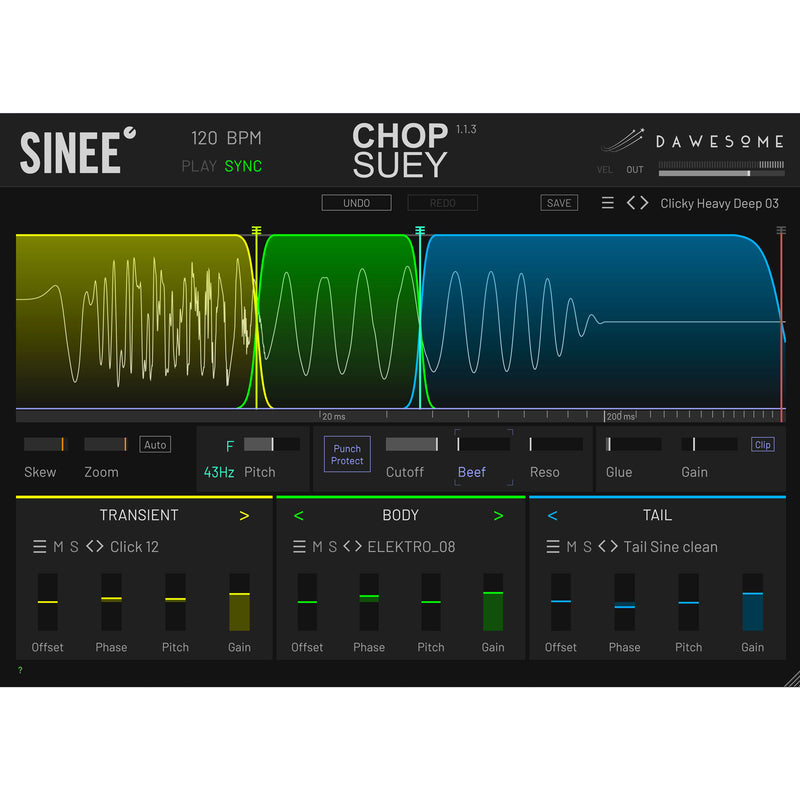Expand Transient section with yellow right arrow
The height and width of the screenshot is (800, 800).
(x=244, y=516)
